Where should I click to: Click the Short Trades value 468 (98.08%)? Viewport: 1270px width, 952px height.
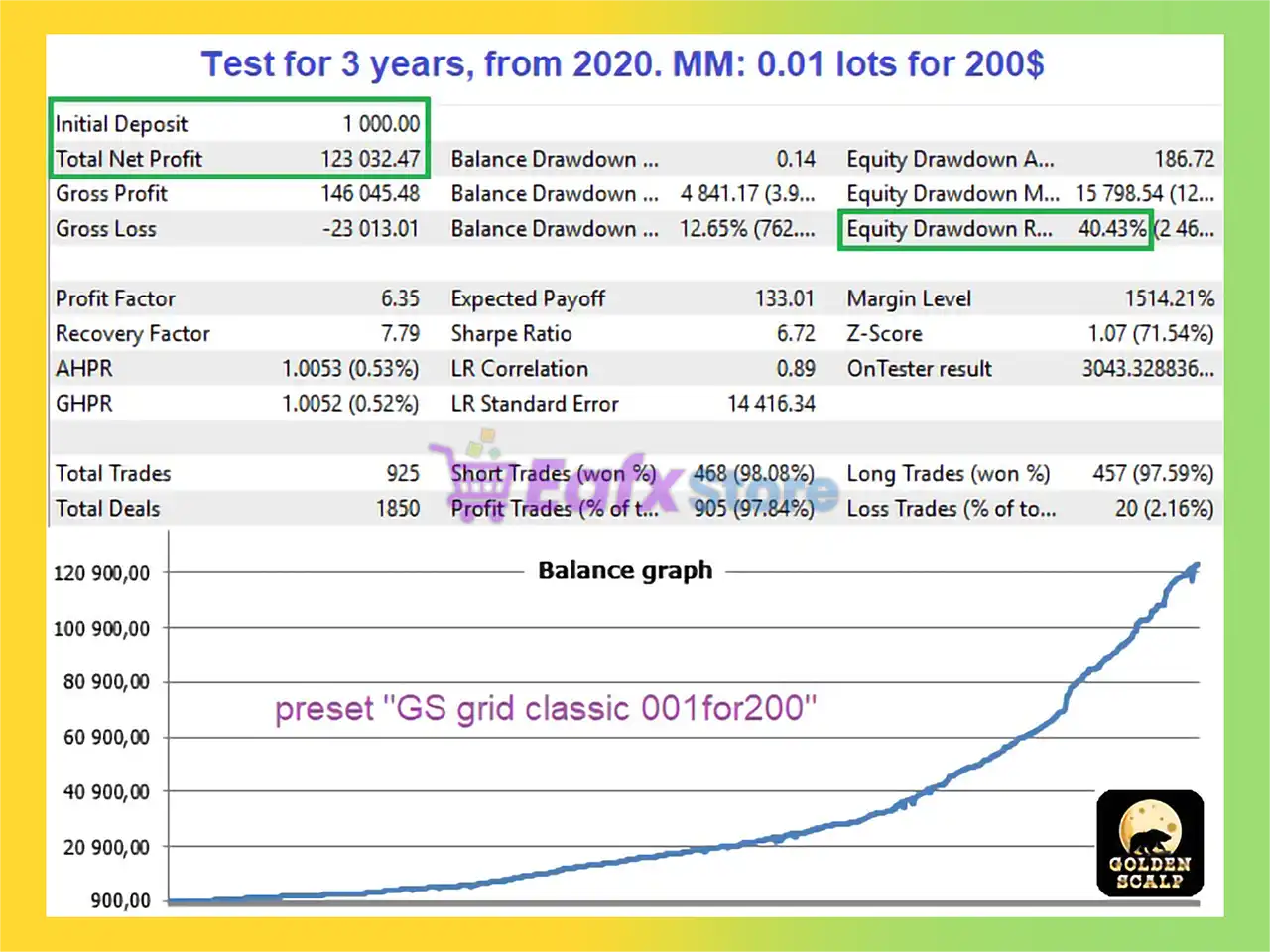[754, 473]
